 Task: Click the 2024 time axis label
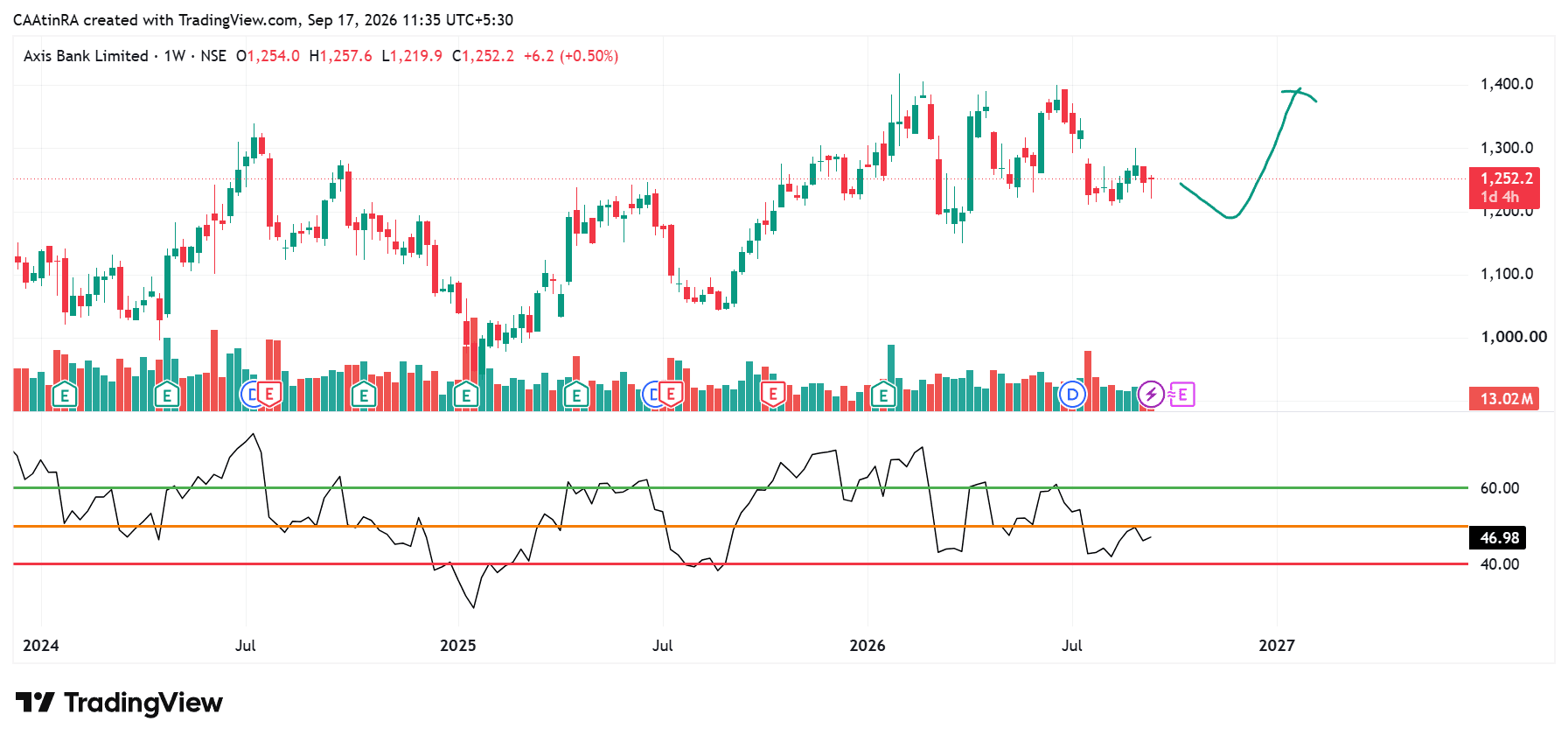point(41,646)
